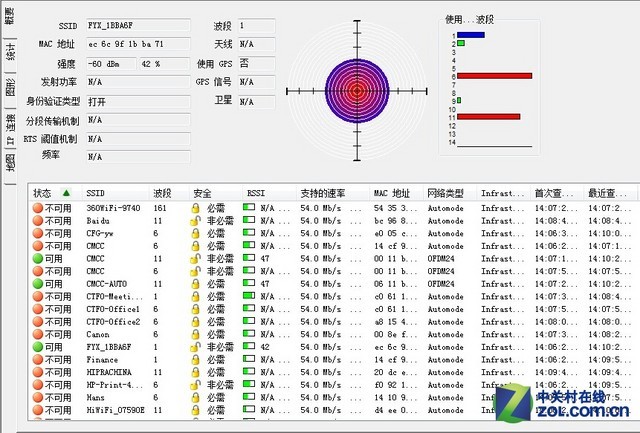640x433 pixels.
Task: Click the green available icon for CMCC-AUTO
Action: point(38,284)
